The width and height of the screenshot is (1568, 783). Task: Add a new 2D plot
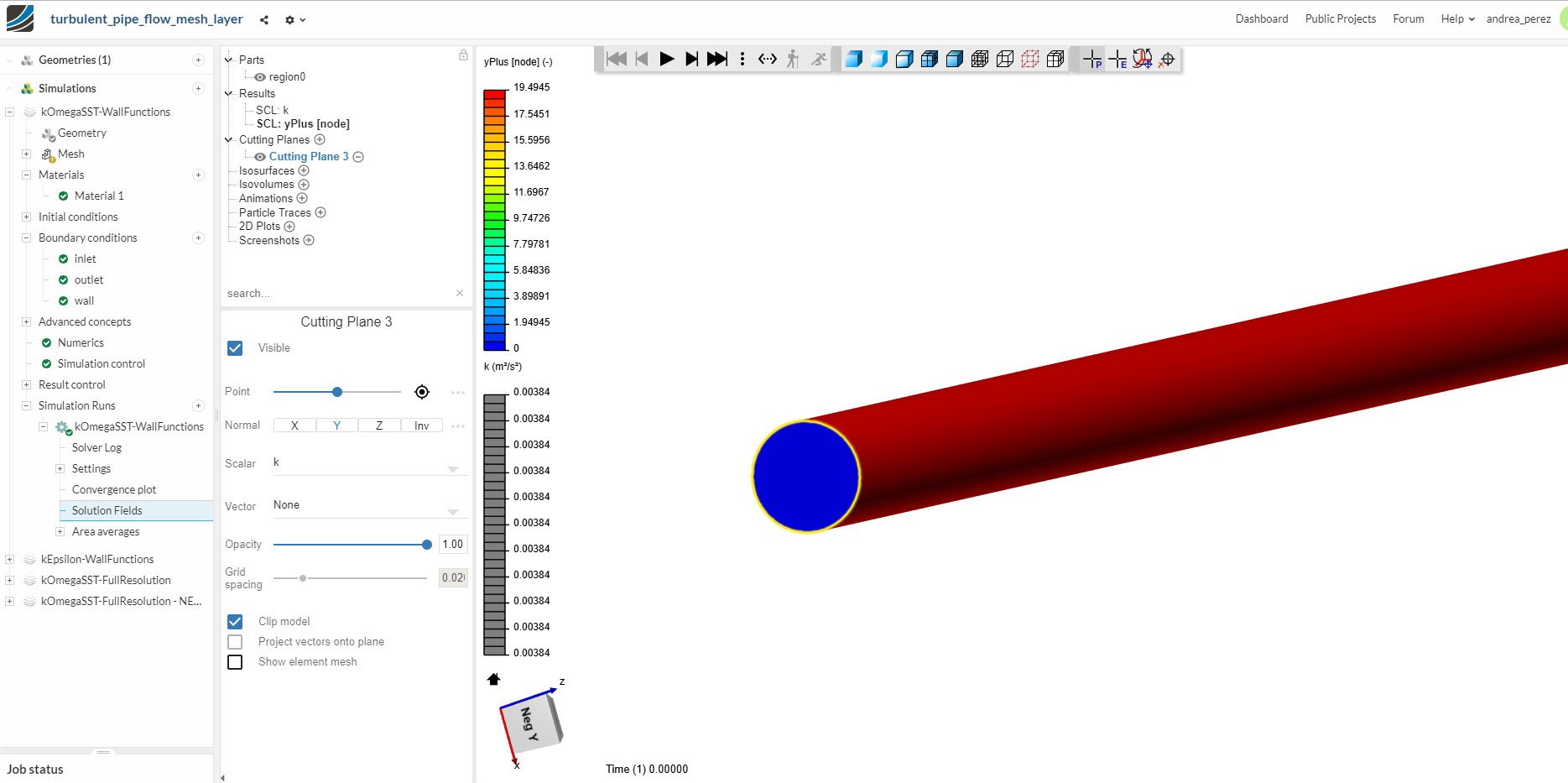tap(289, 227)
